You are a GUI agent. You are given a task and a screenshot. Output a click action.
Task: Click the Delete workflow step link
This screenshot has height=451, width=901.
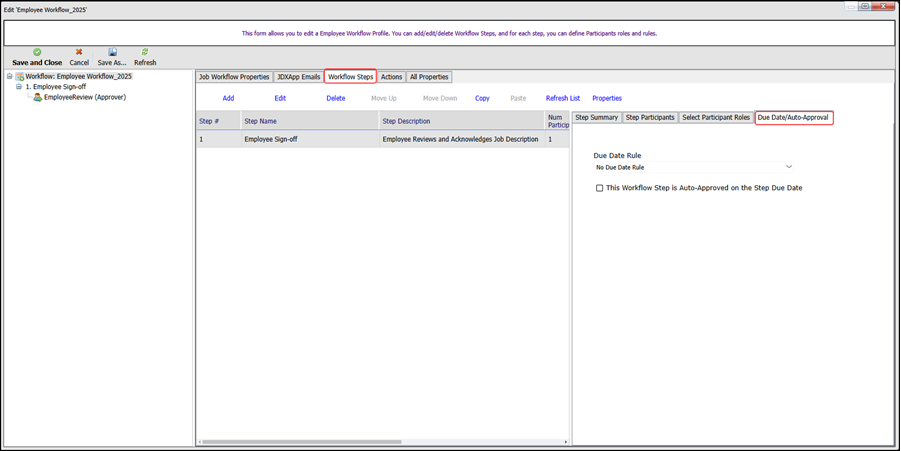(x=335, y=98)
